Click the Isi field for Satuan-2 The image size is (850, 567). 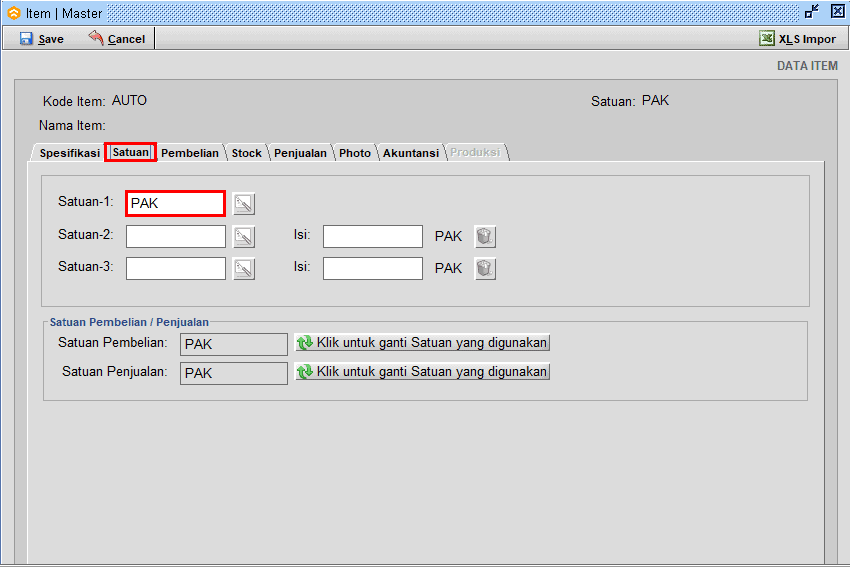click(x=373, y=236)
